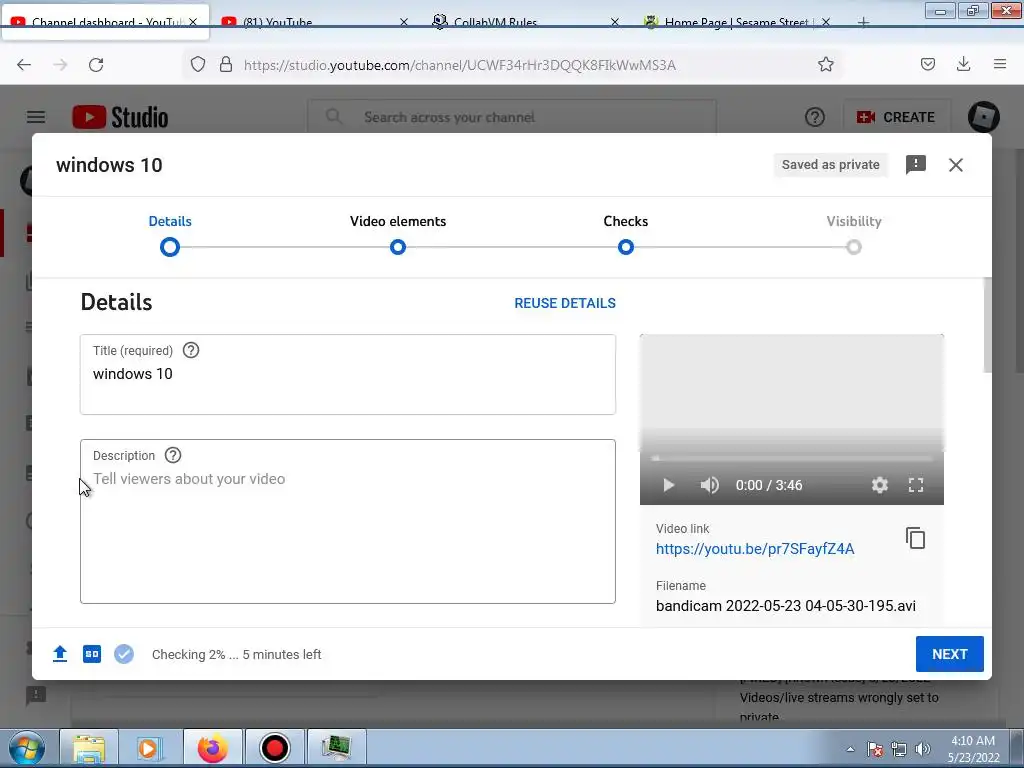Open video preview settings gear
The width and height of the screenshot is (1024, 768).
point(880,485)
